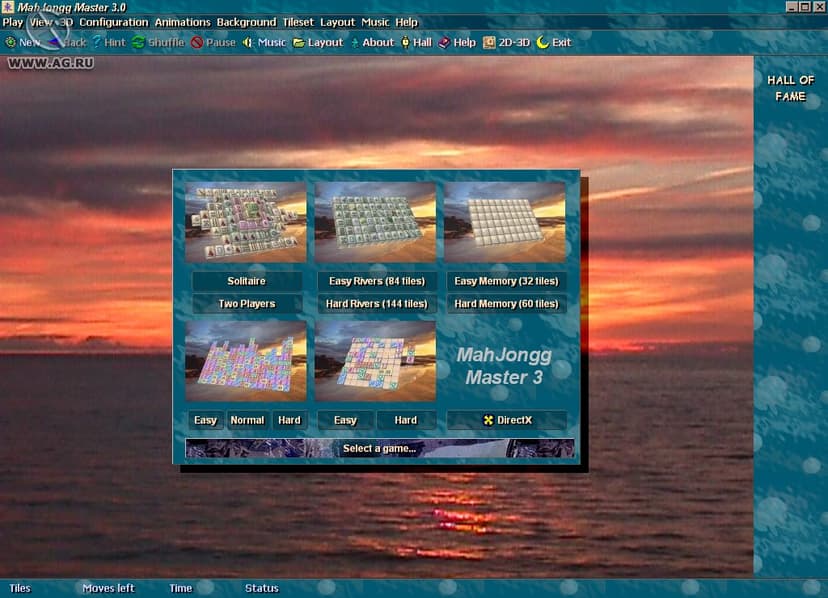
Task: Click the Memory game preview thumbnail
Action: pos(505,222)
